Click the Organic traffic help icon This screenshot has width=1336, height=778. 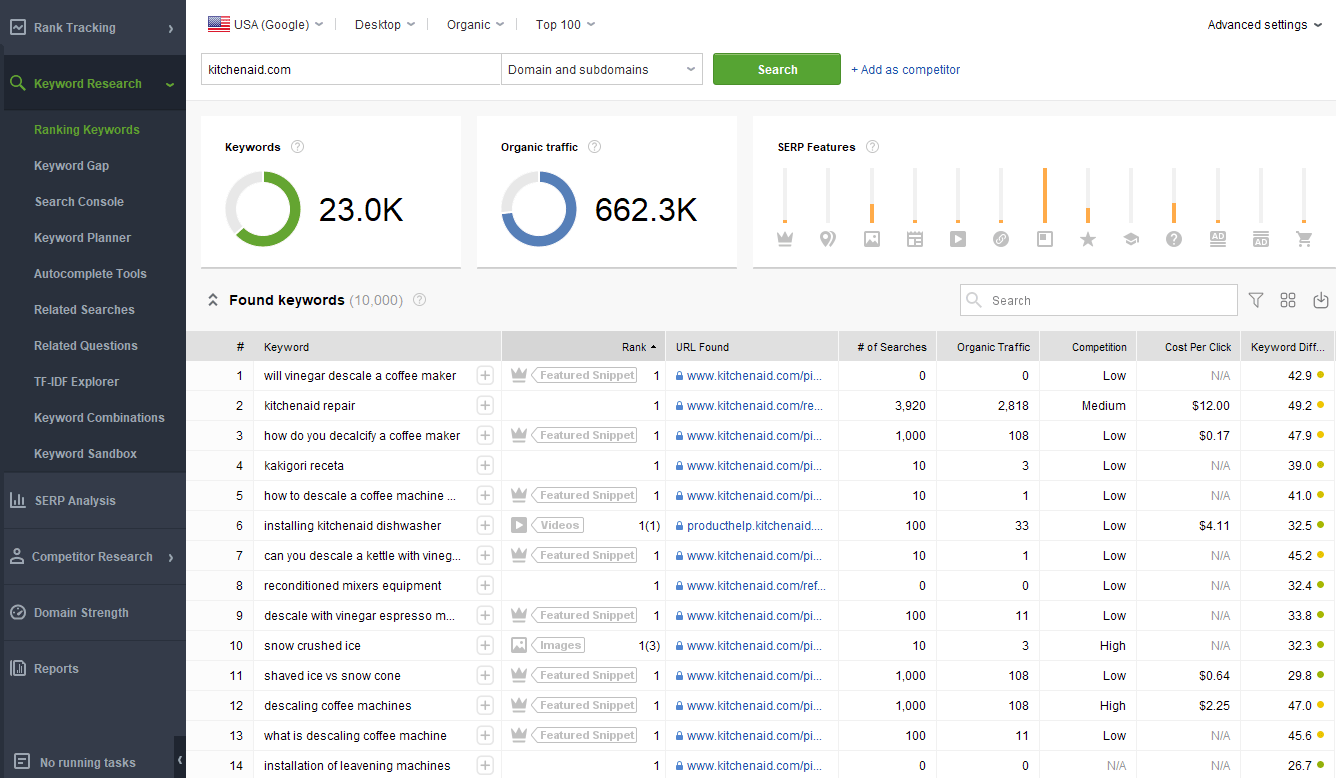tap(595, 147)
